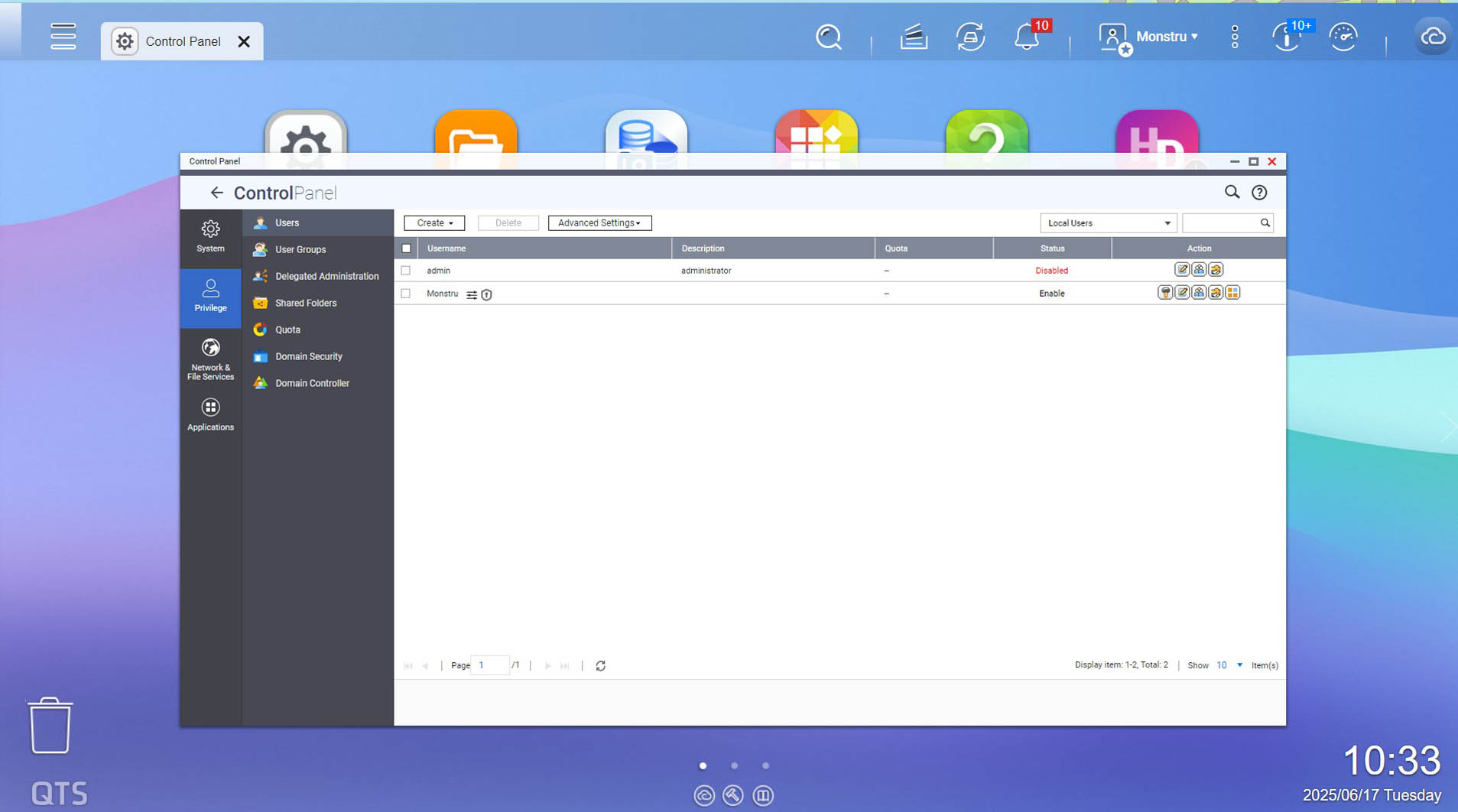Sort by Username column header
The height and width of the screenshot is (812, 1458).
coord(544,248)
